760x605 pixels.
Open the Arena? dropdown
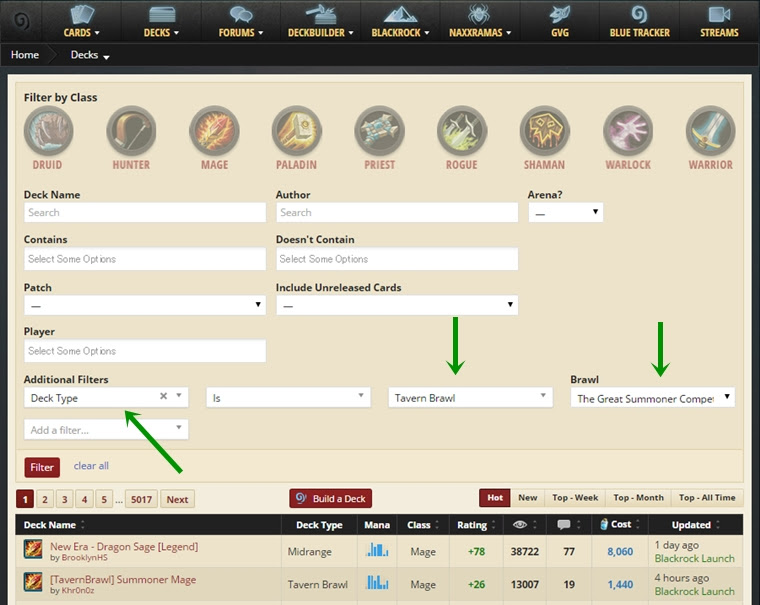tap(566, 212)
